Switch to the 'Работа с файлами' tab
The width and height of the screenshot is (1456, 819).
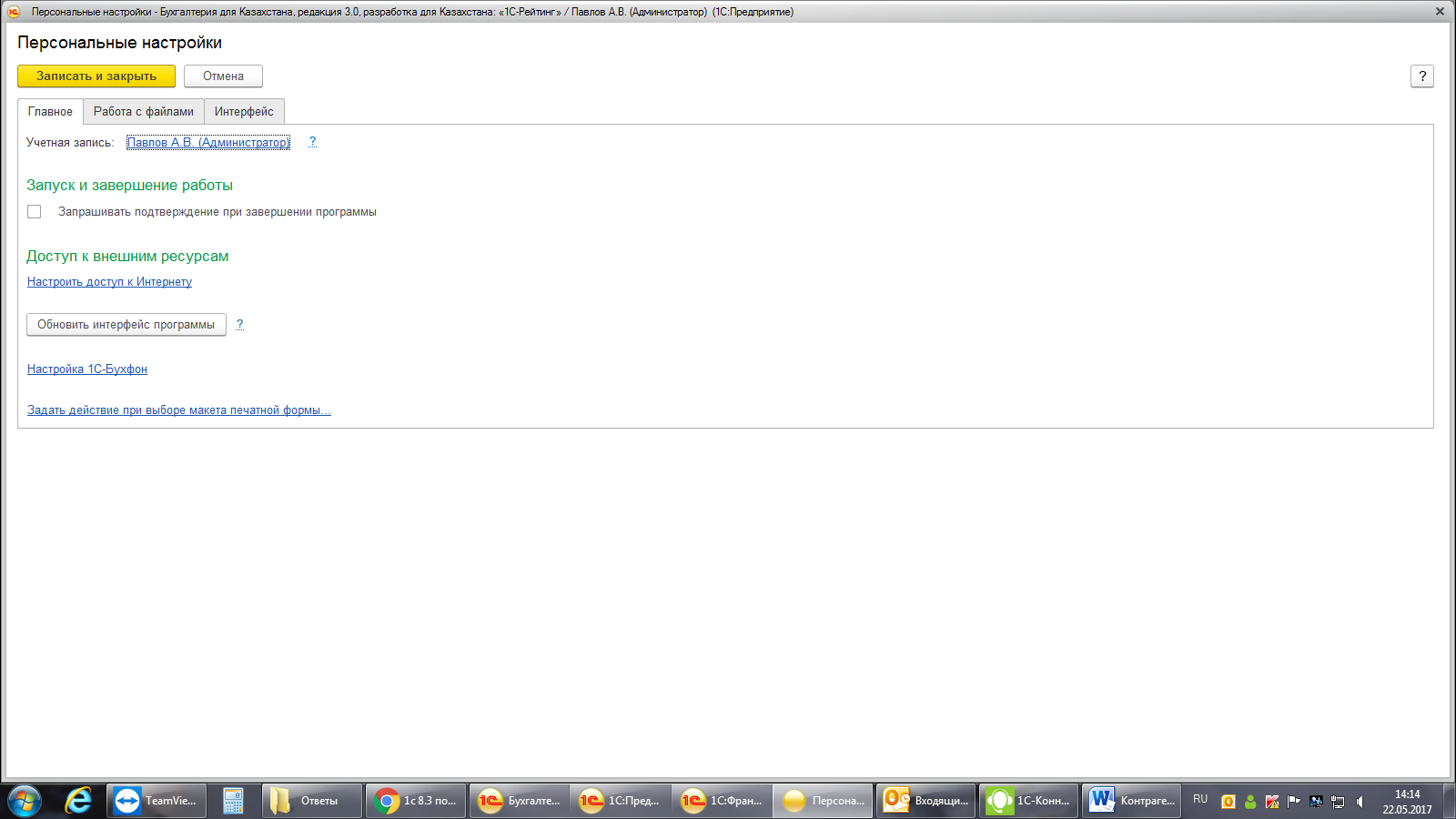click(144, 111)
